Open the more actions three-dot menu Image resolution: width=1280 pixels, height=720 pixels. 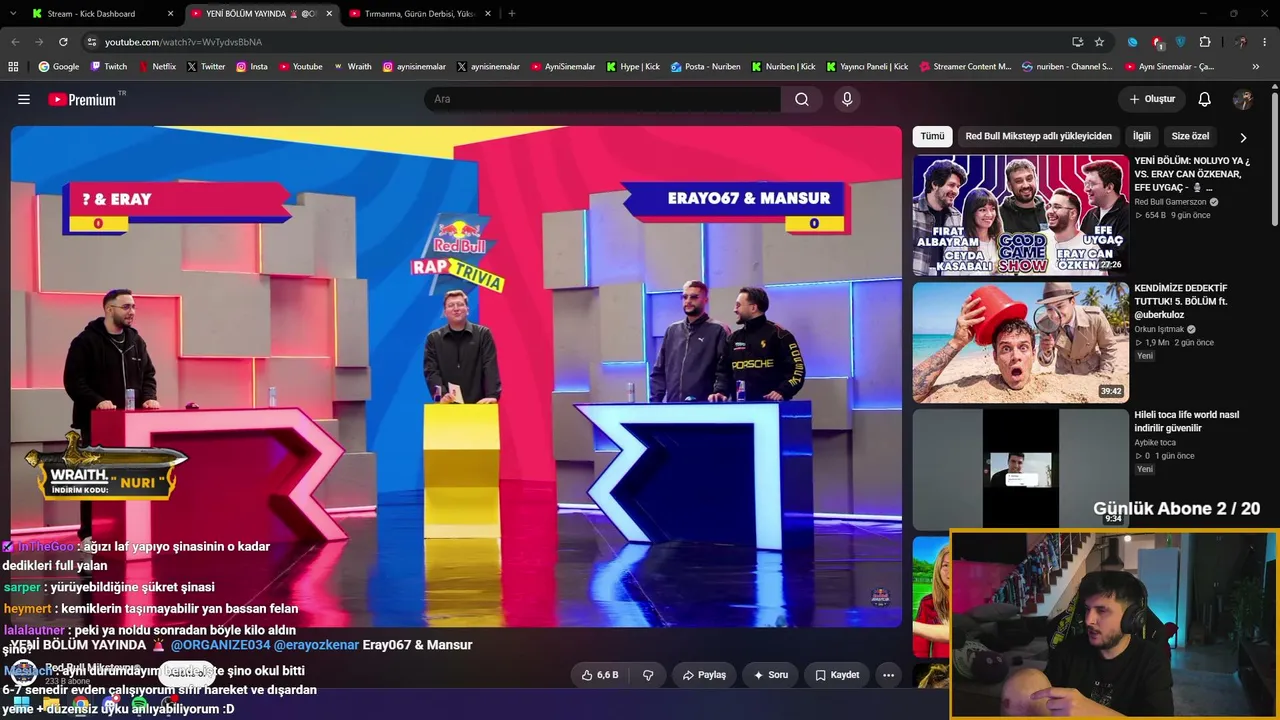click(888, 675)
